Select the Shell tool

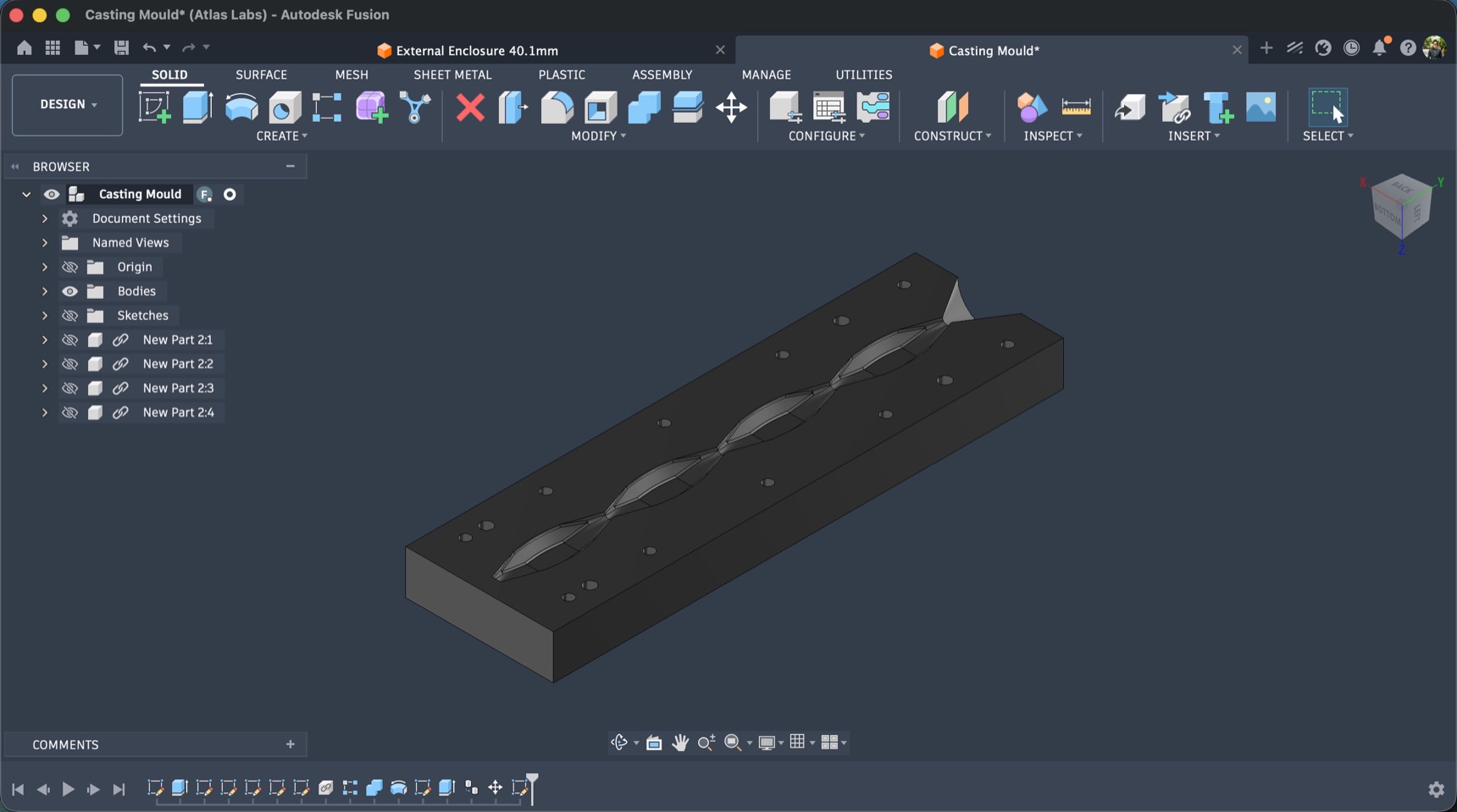point(601,108)
